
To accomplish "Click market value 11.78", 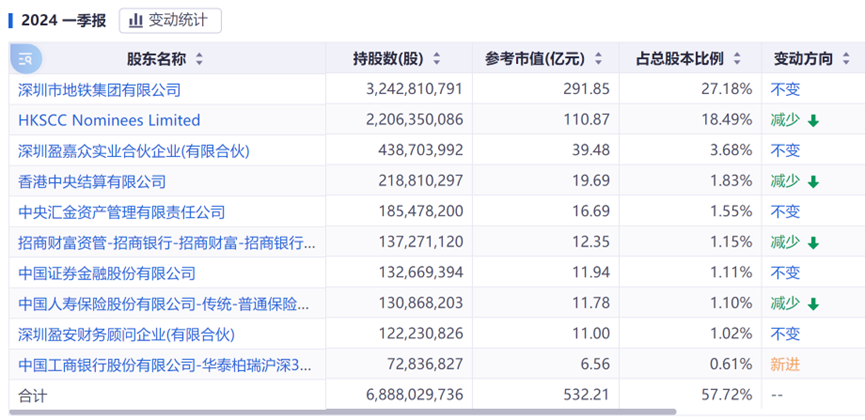I will pos(591,303).
